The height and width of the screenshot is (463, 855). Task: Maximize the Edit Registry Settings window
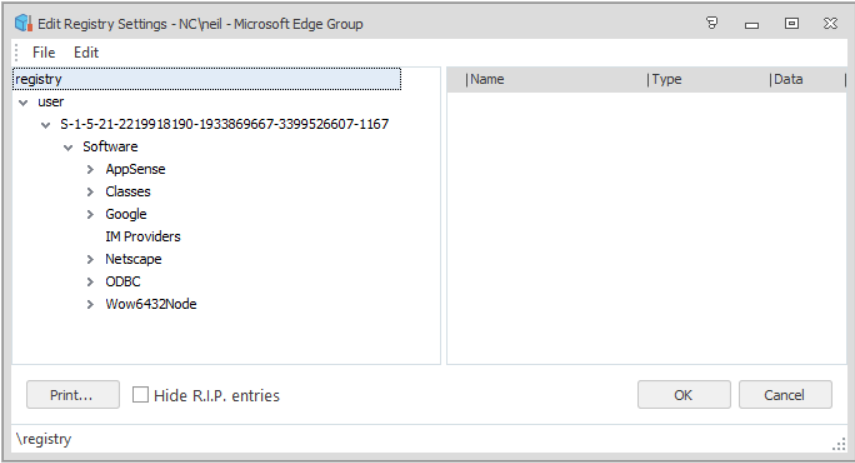click(791, 23)
